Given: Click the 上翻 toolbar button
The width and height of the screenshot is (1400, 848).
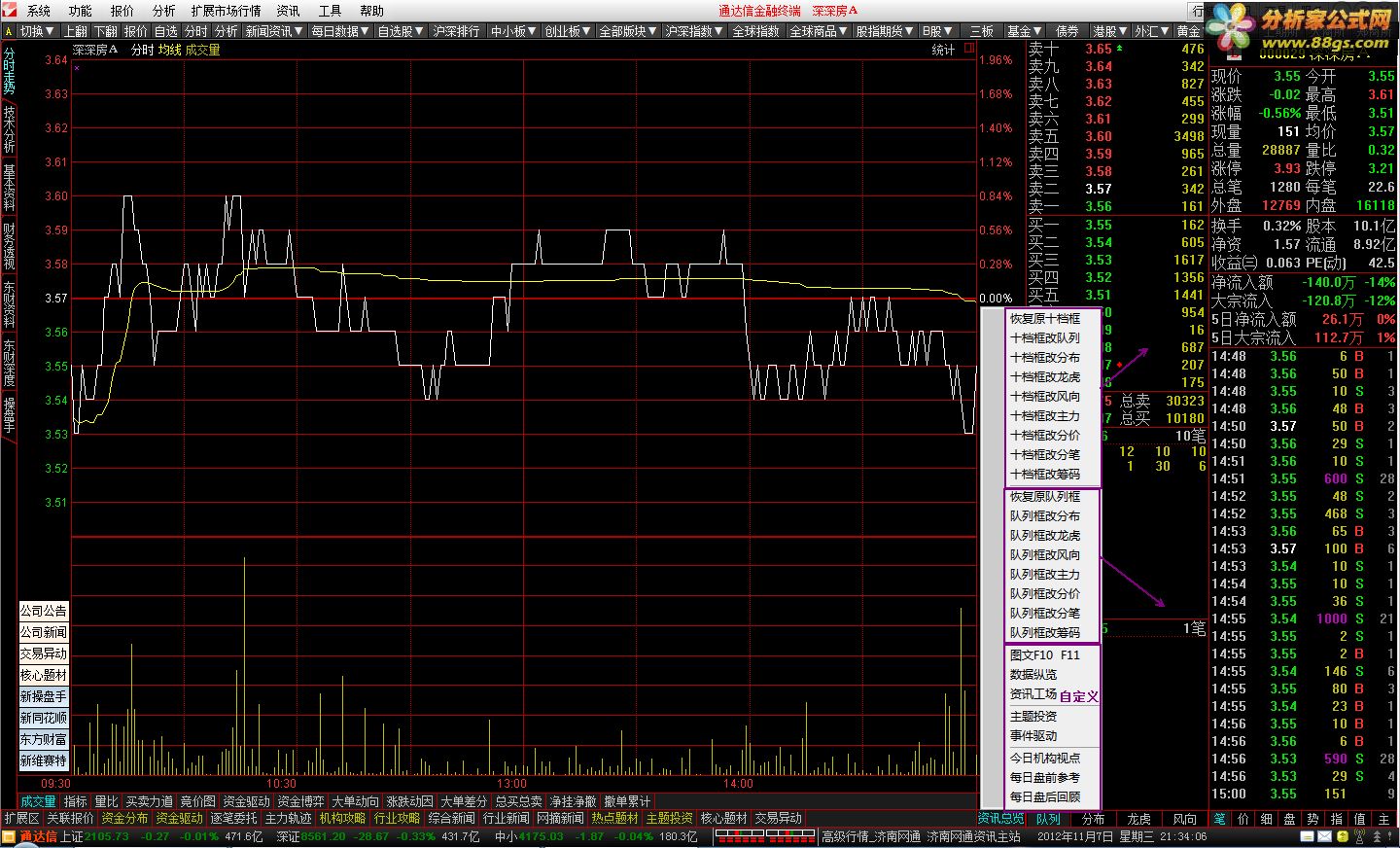Looking at the screenshot, I should (x=76, y=31).
